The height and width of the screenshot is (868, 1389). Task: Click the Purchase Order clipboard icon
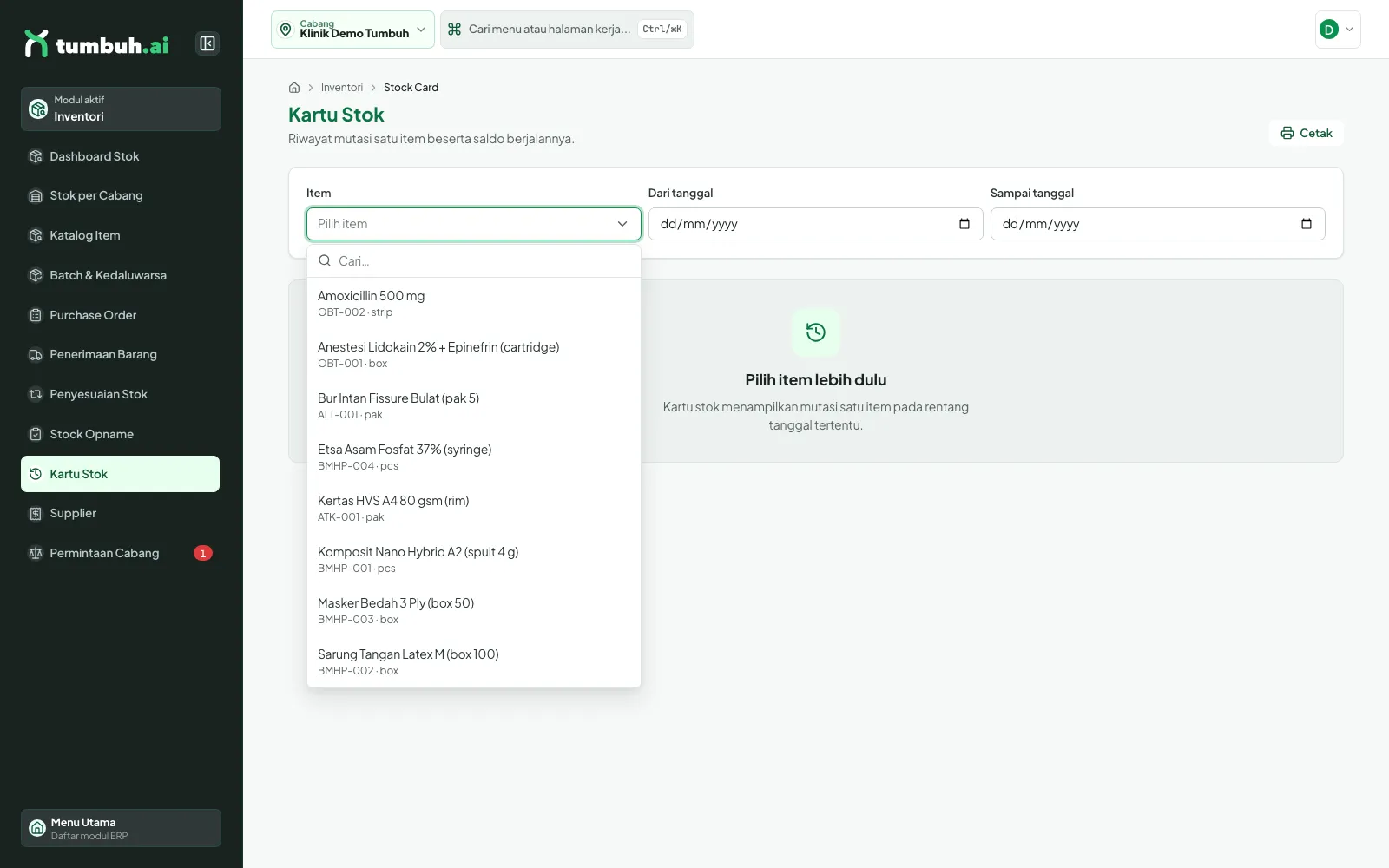coord(36,315)
